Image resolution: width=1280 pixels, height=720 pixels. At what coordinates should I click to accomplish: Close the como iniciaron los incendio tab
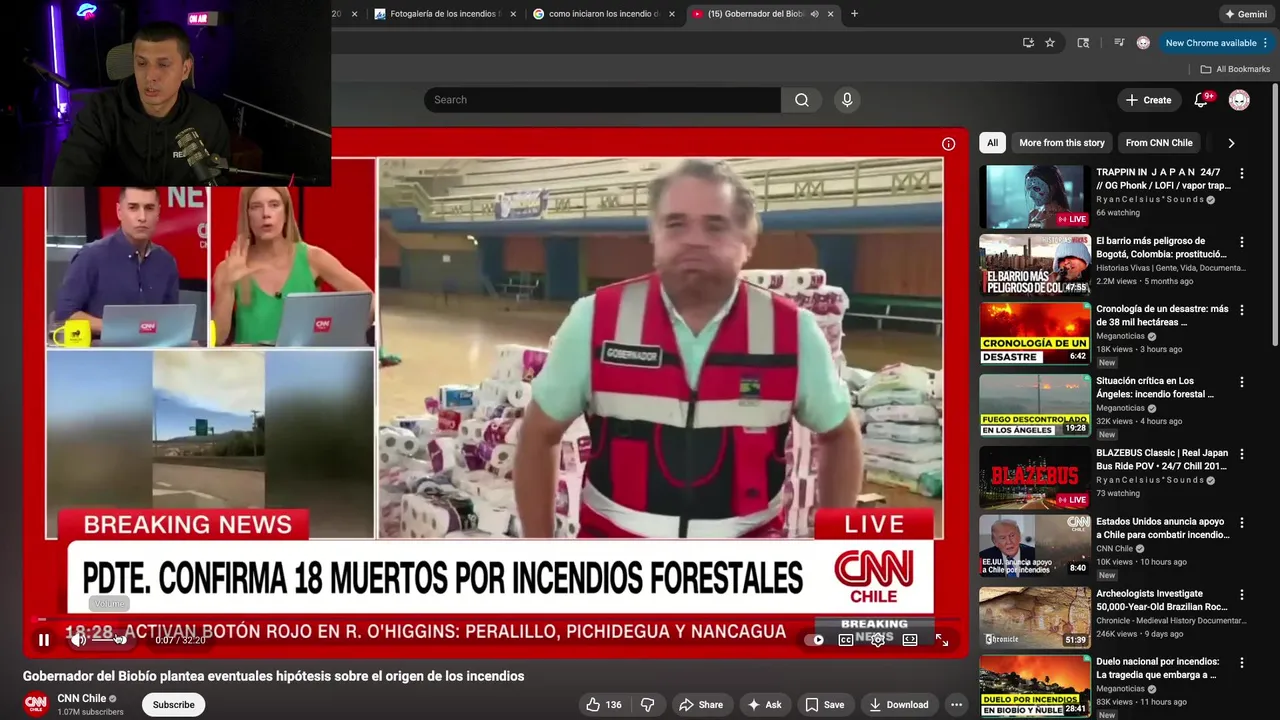point(672,14)
